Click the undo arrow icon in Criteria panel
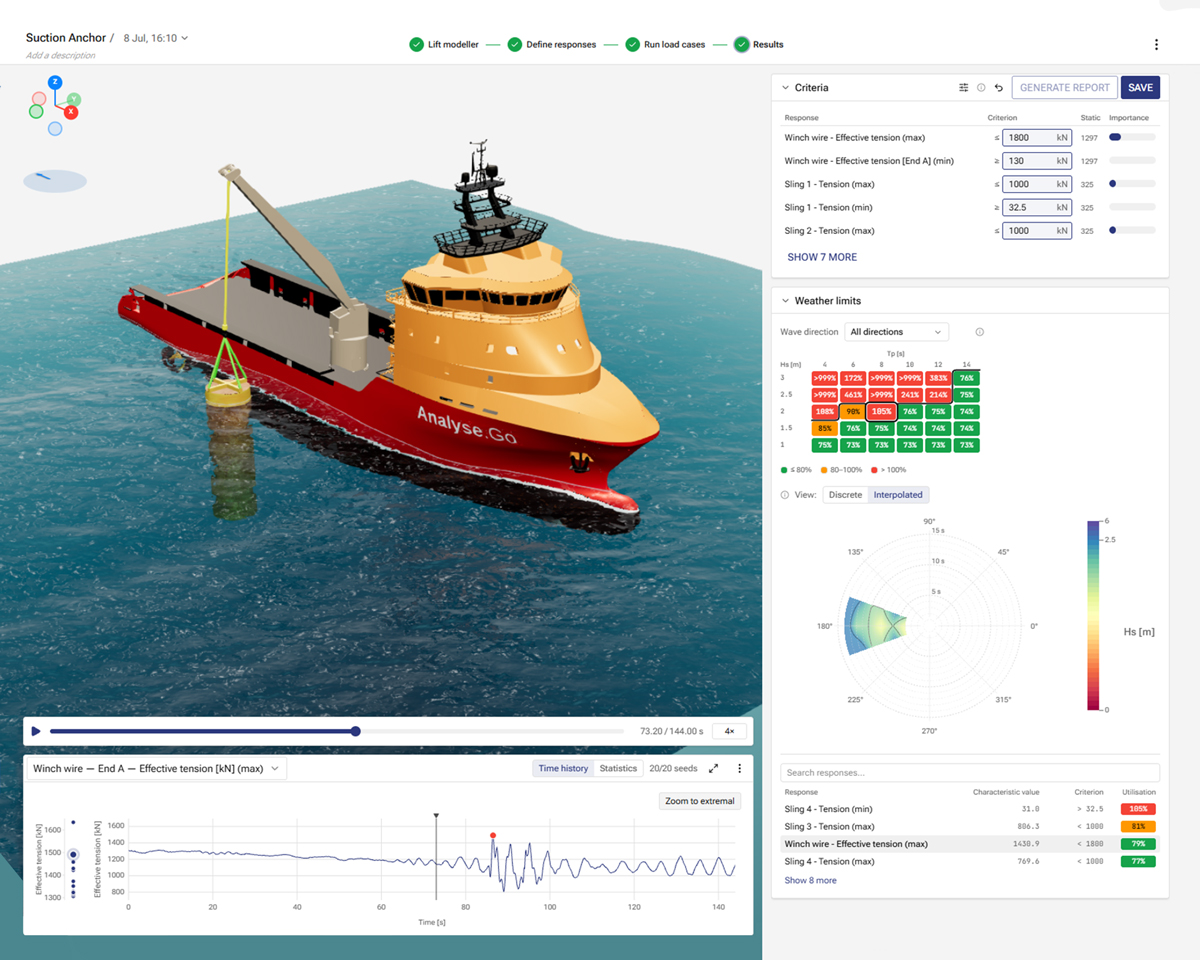The width and height of the screenshot is (1200, 960). point(998,88)
